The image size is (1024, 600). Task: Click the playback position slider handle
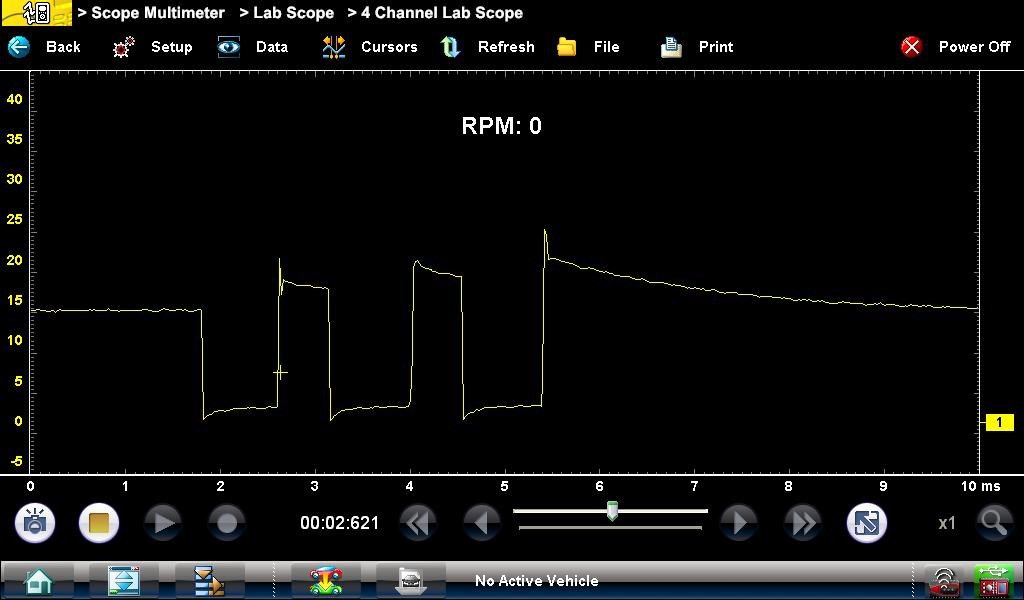[612, 512]
